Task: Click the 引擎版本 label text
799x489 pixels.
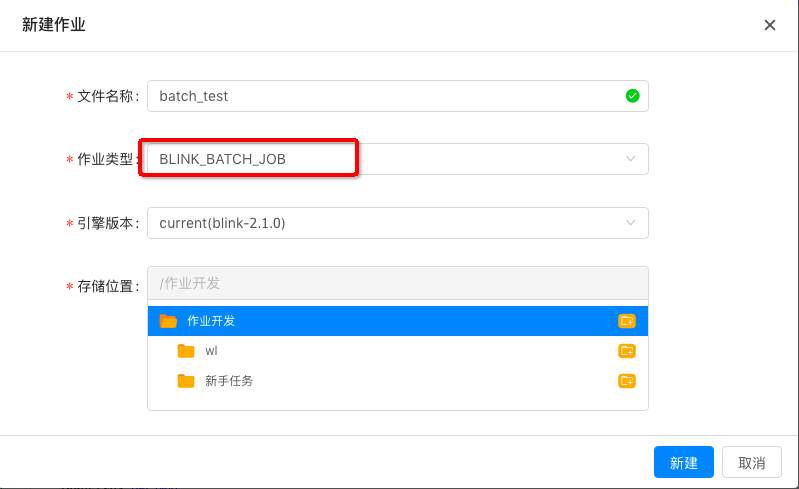Action: tap(105, 223)
